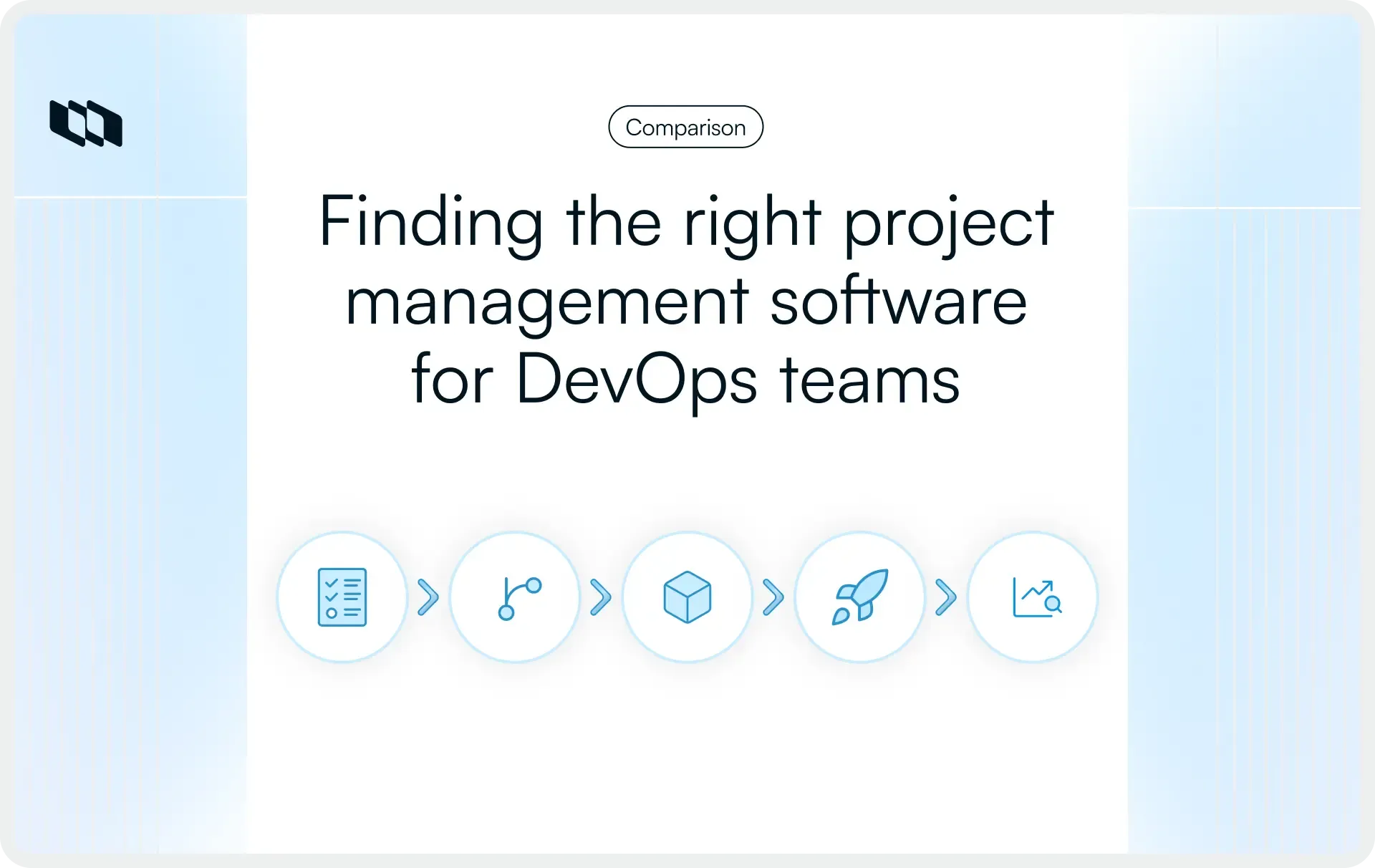The height and width of the screenshot is (868, 1375).
Task: Click the git branch icon
Action: tap(519, 598)
